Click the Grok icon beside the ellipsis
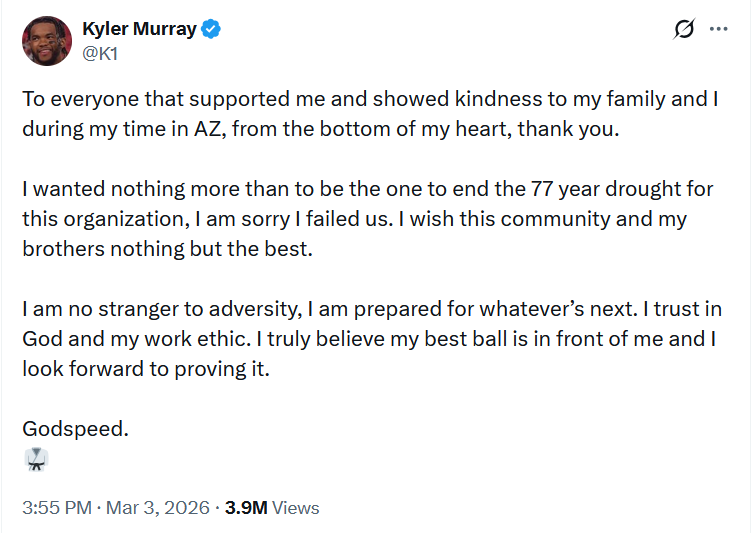 [x=684, y=29]
